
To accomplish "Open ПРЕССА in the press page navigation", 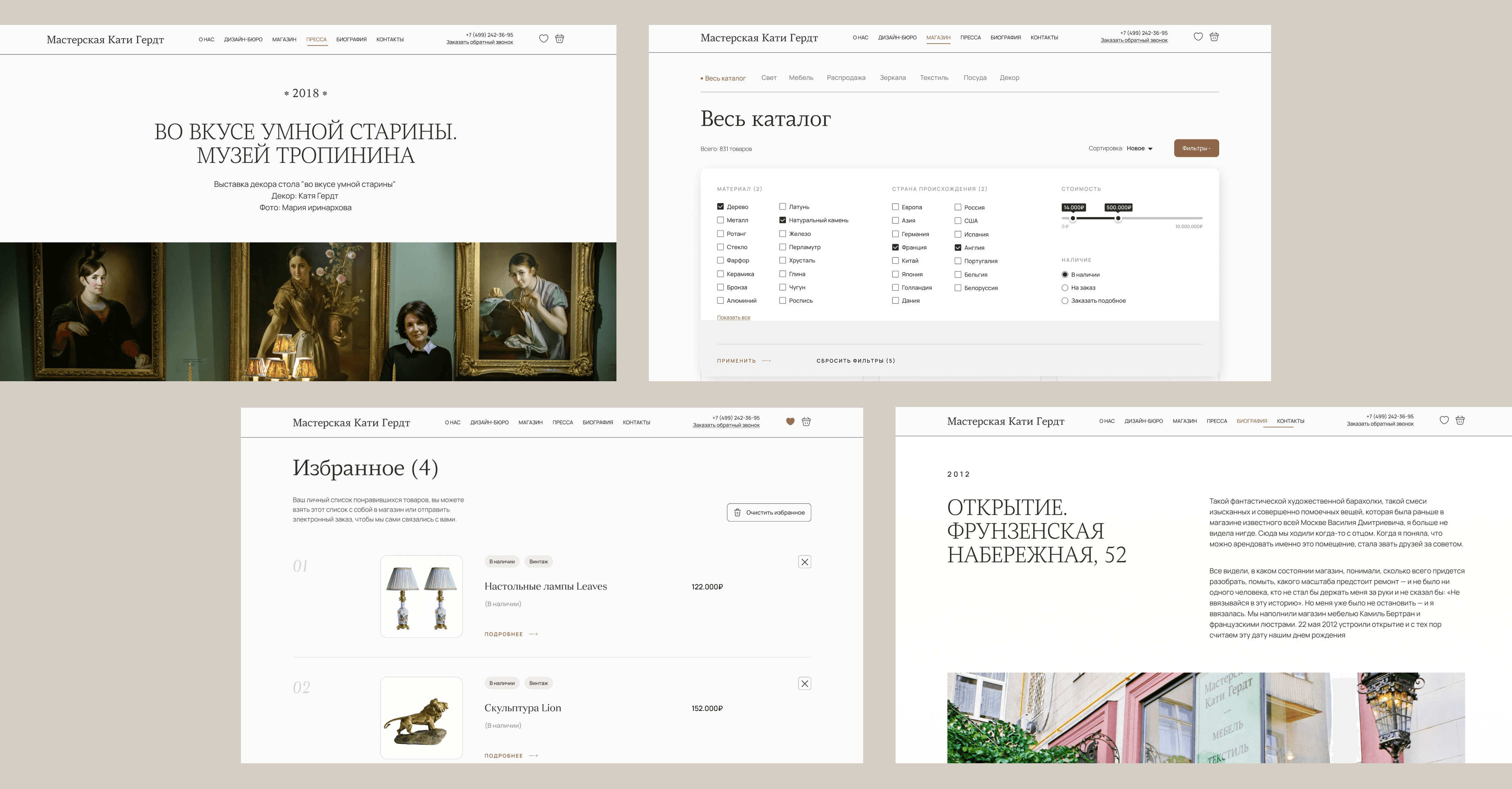I will pyautogui.click(x=317, y=40).
